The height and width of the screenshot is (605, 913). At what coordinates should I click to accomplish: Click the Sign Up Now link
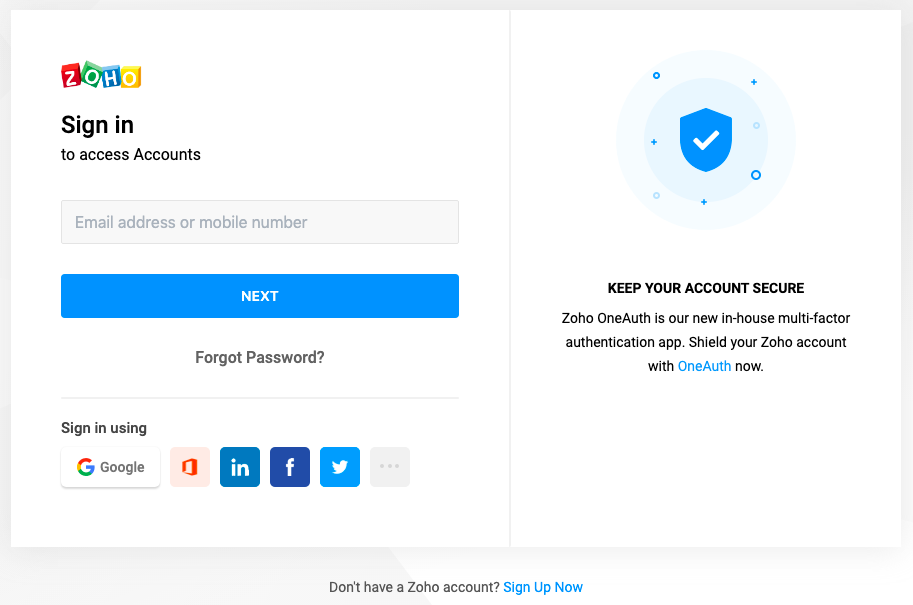543,587
